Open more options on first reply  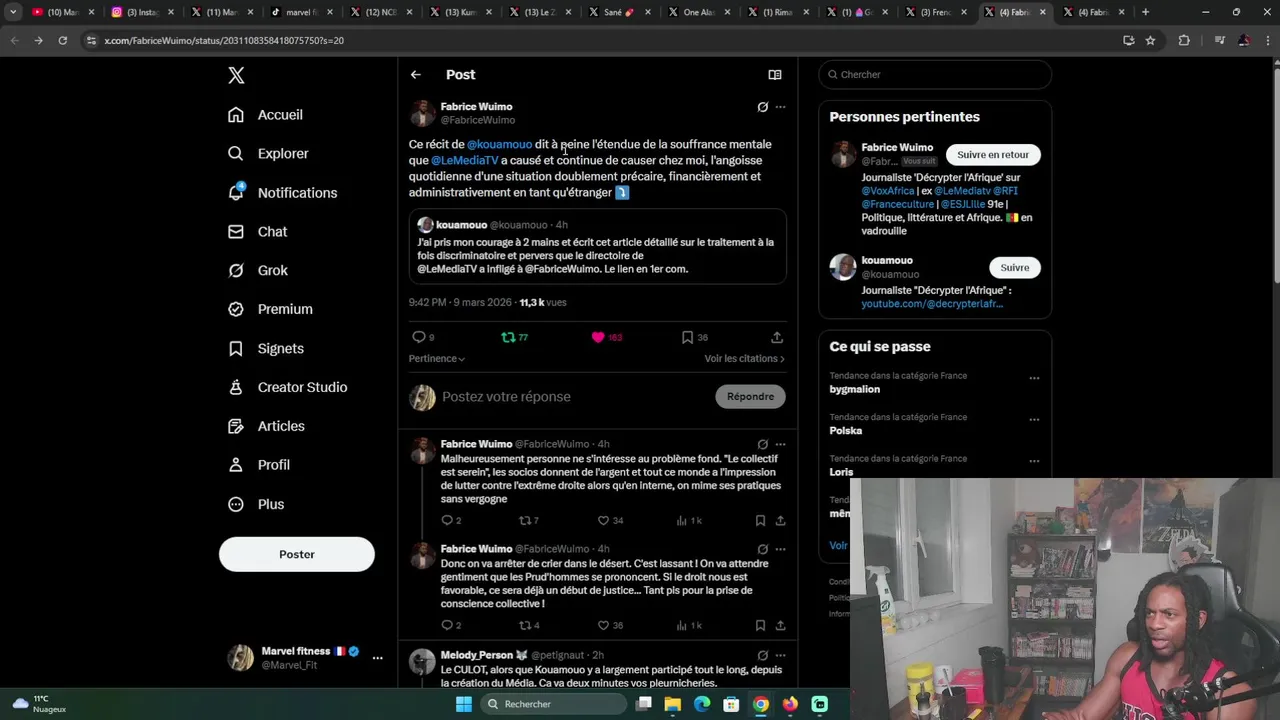point(781,444)
